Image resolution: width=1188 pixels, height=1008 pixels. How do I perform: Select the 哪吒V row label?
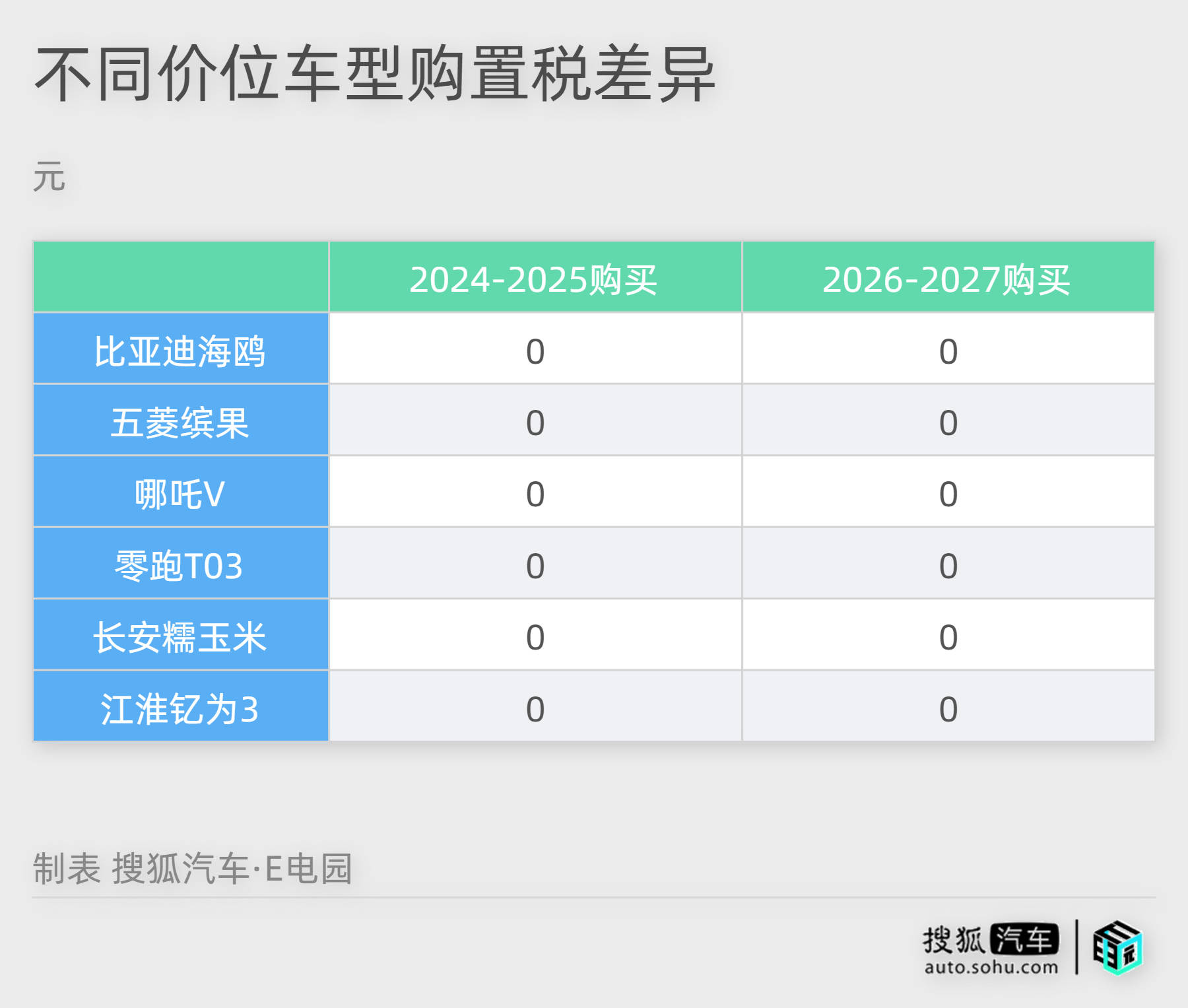click(180, 492)
